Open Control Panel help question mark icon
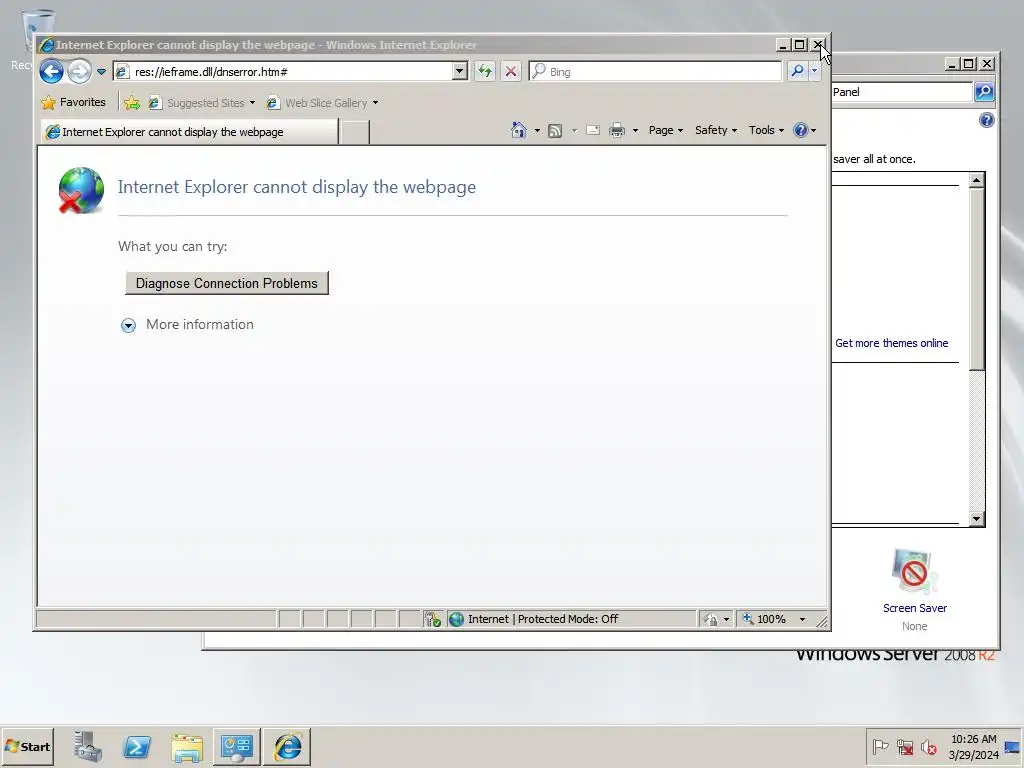Screen dimensions: 1024x768 coord(987,120)
